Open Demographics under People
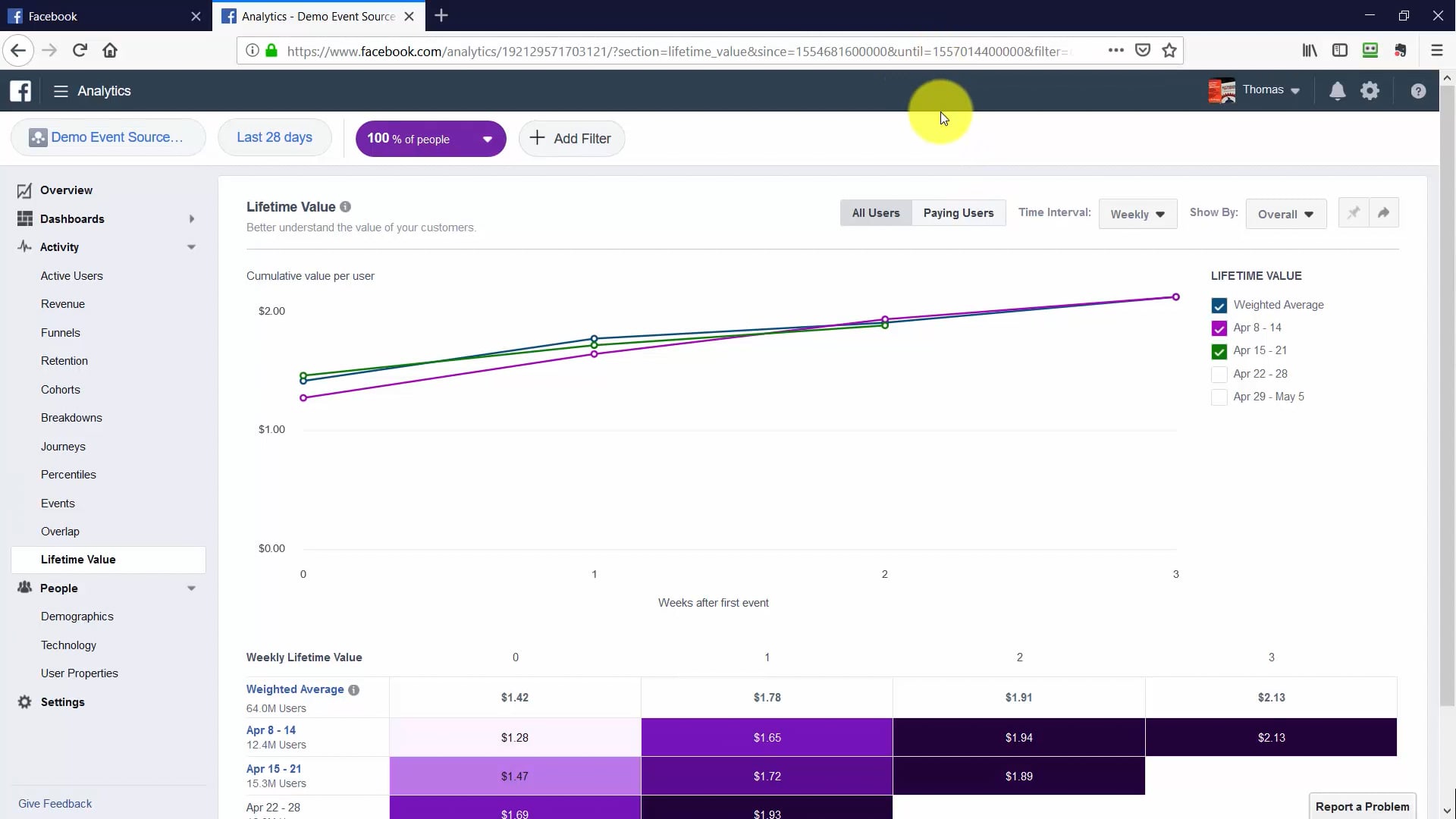Screen dimensions: 1456x819 (77, 617)
